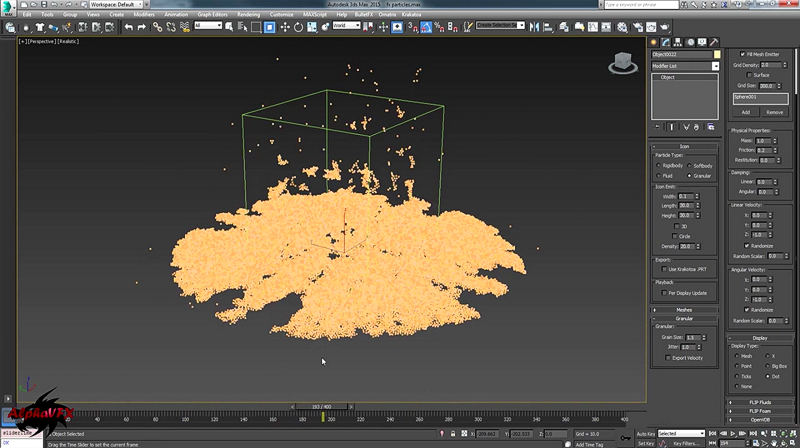This screenshot has width=800, height=448.
Task: Expand the FLIP Fluids rollout
Action: coord(762,402)
